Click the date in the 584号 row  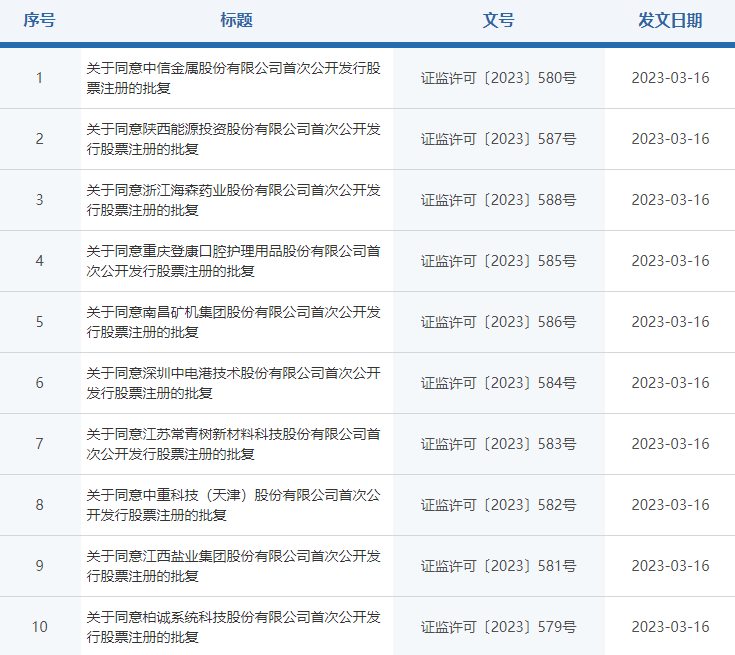coord(670,383)
